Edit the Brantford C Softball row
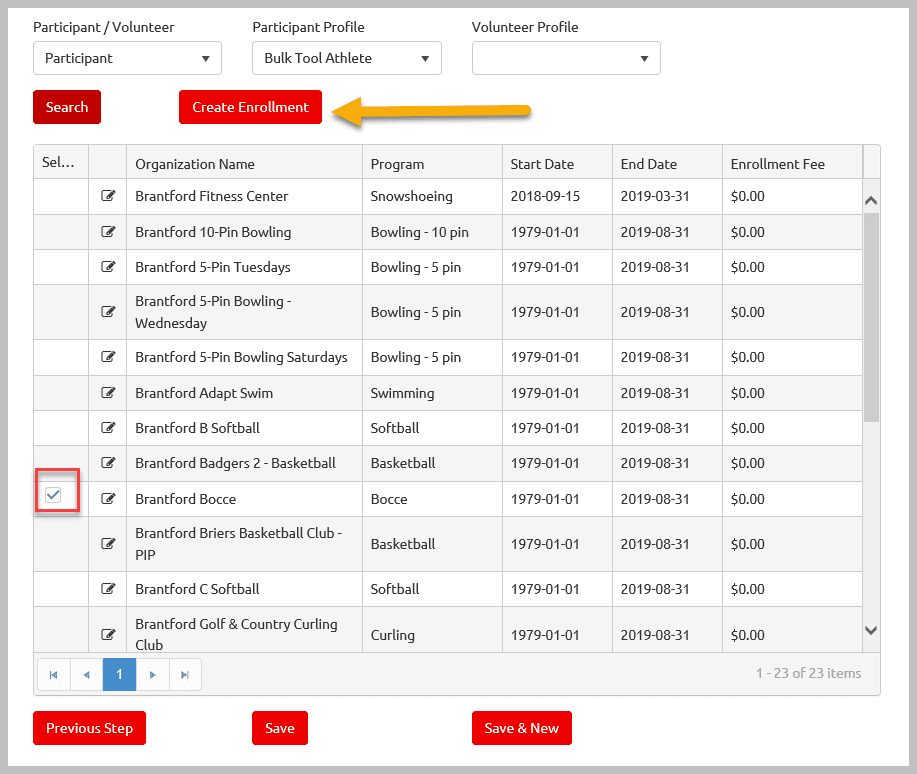This screenshot has width=917, height=774. [x=108, y=589]
